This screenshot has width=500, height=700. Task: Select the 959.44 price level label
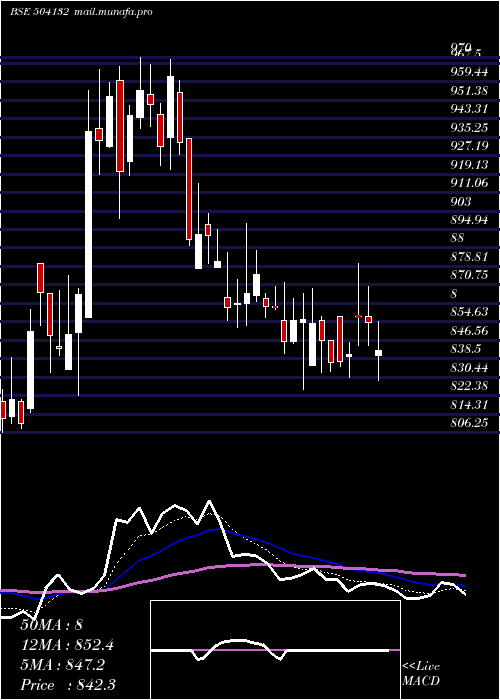coord(469,72)
